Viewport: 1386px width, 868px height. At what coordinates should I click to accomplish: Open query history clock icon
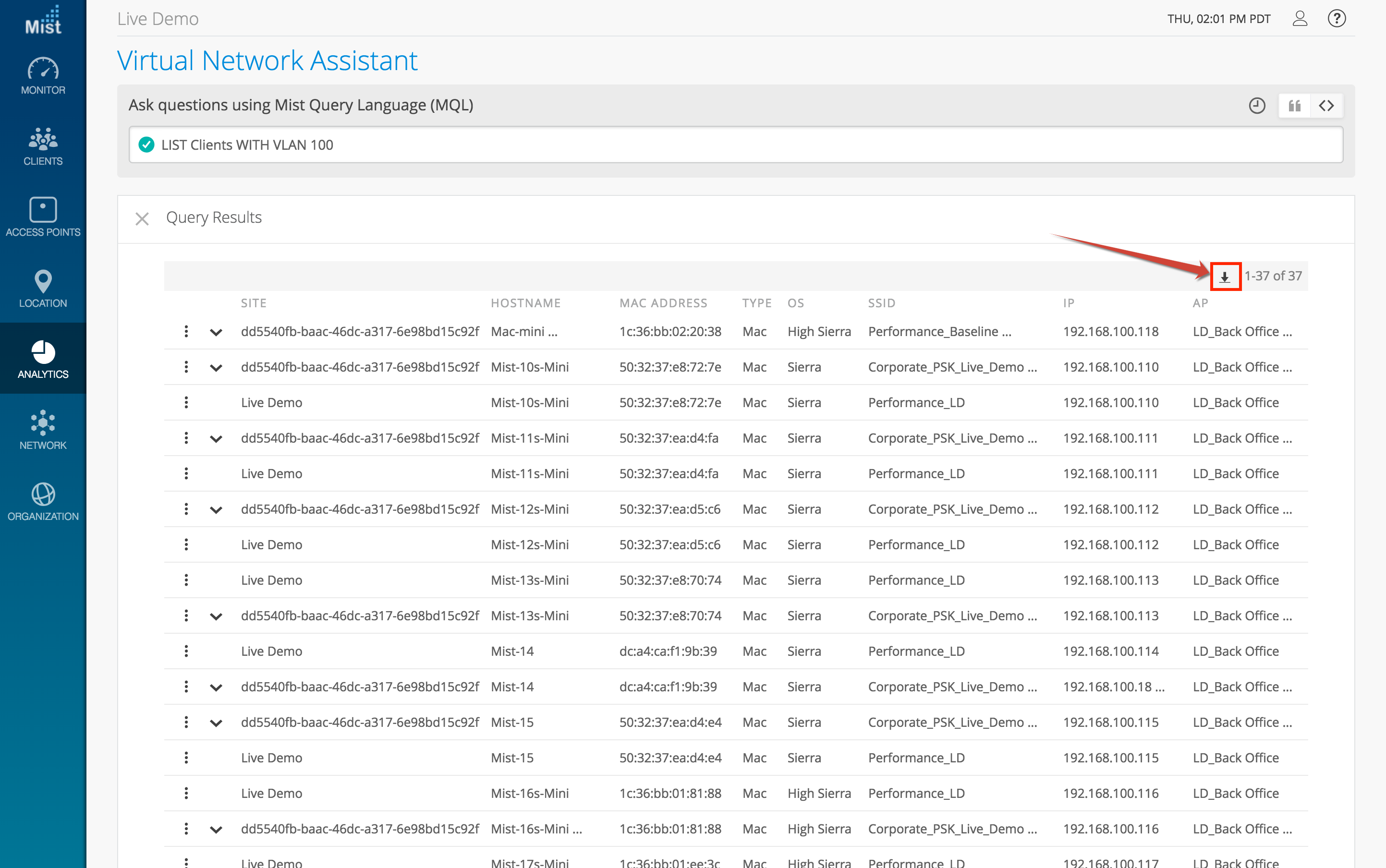[1256, 106]
